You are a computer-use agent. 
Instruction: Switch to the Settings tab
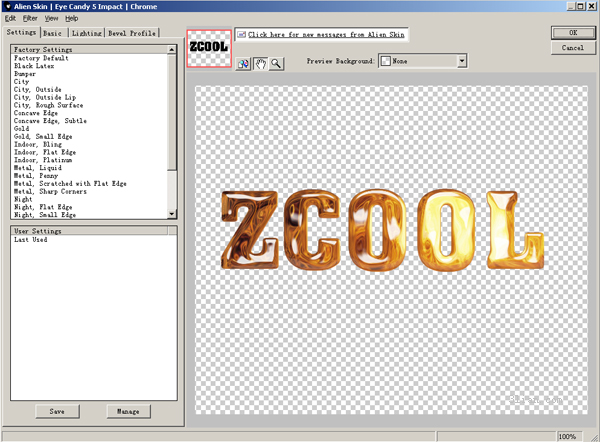click(21, 33)
